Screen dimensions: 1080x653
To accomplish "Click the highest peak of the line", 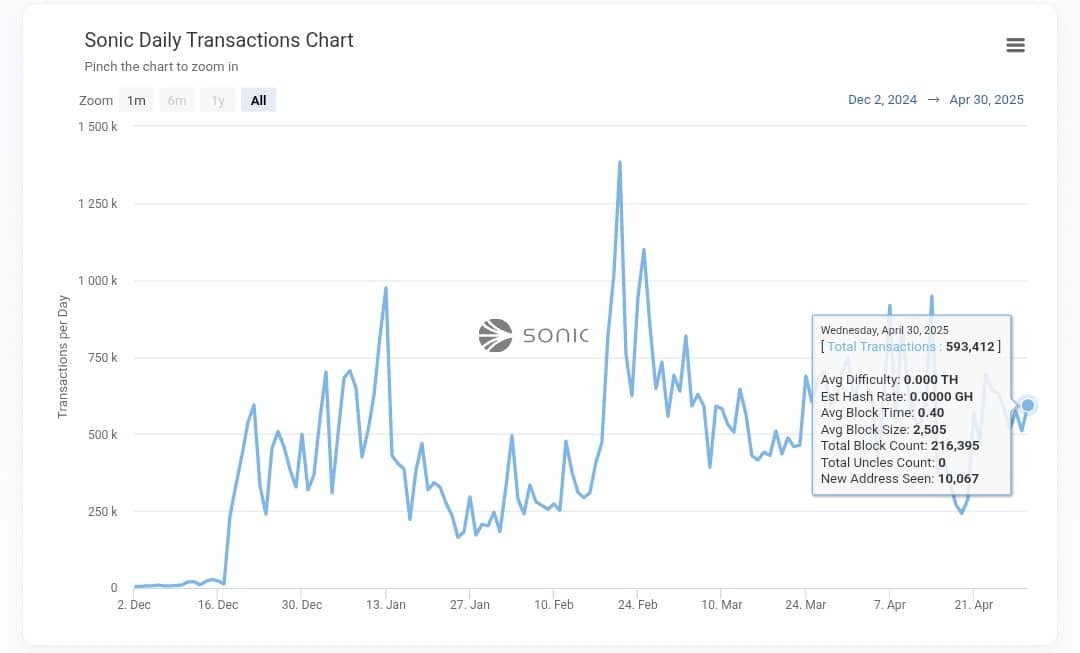I will 620,162.
